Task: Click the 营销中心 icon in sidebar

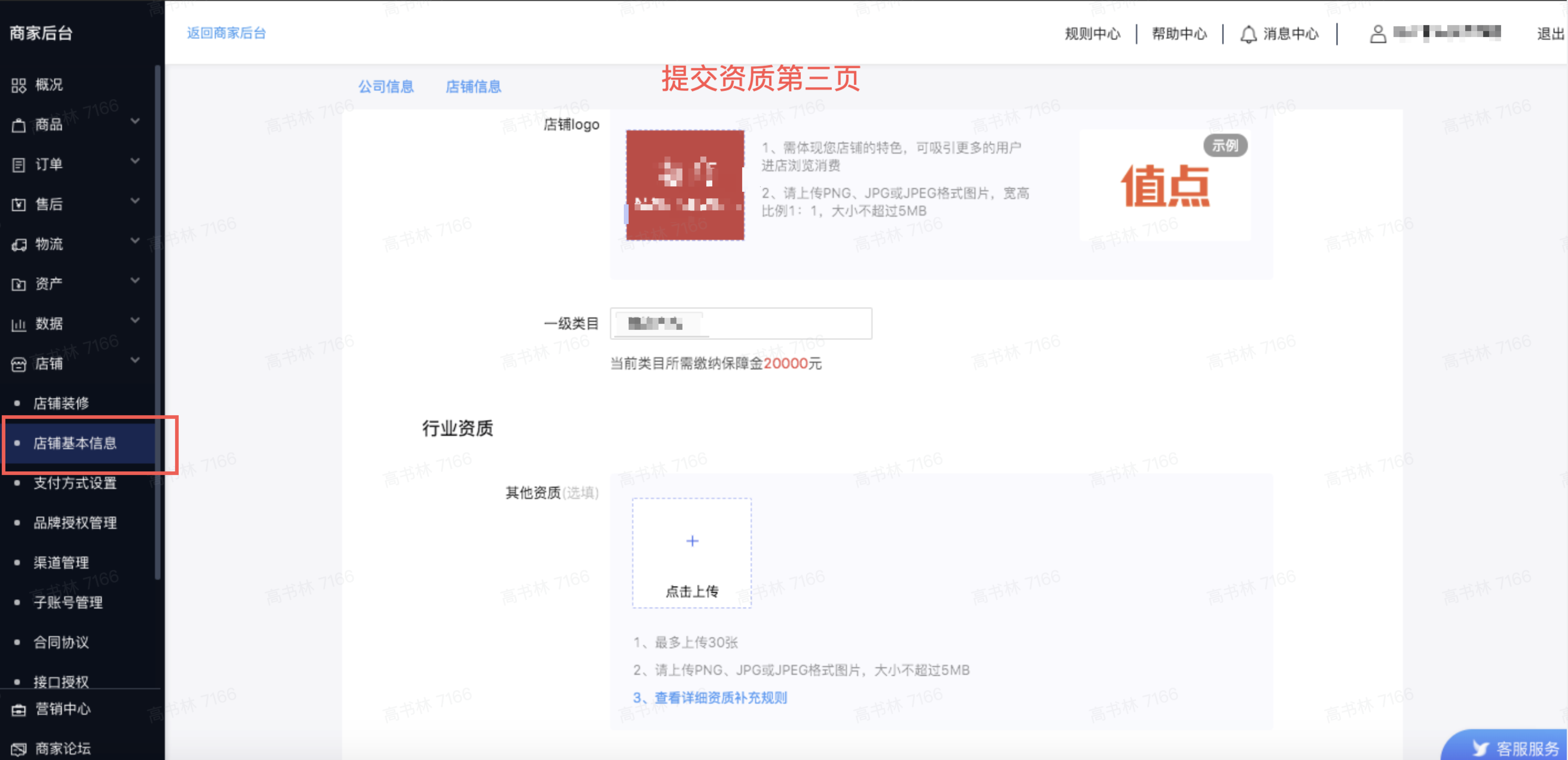Action: (19, 710)
